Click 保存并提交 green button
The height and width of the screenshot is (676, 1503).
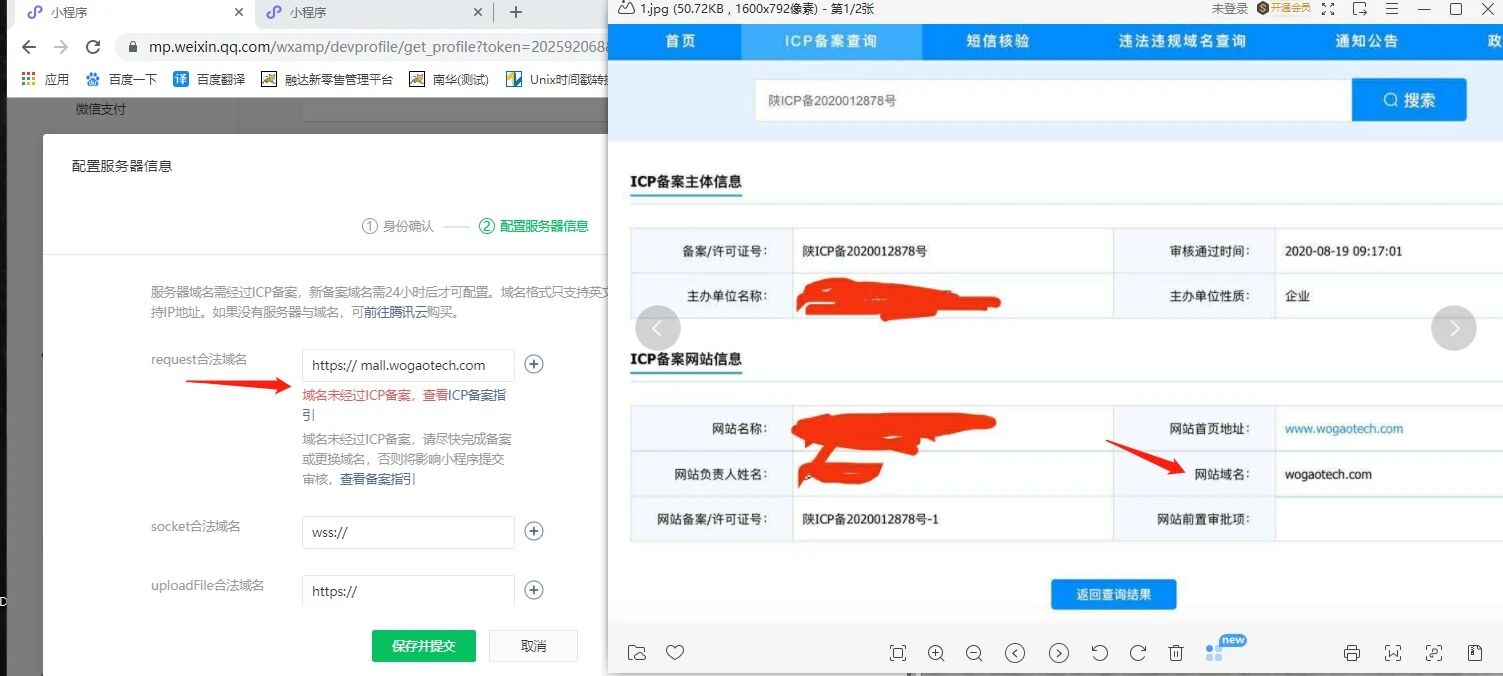coord(423,646)
